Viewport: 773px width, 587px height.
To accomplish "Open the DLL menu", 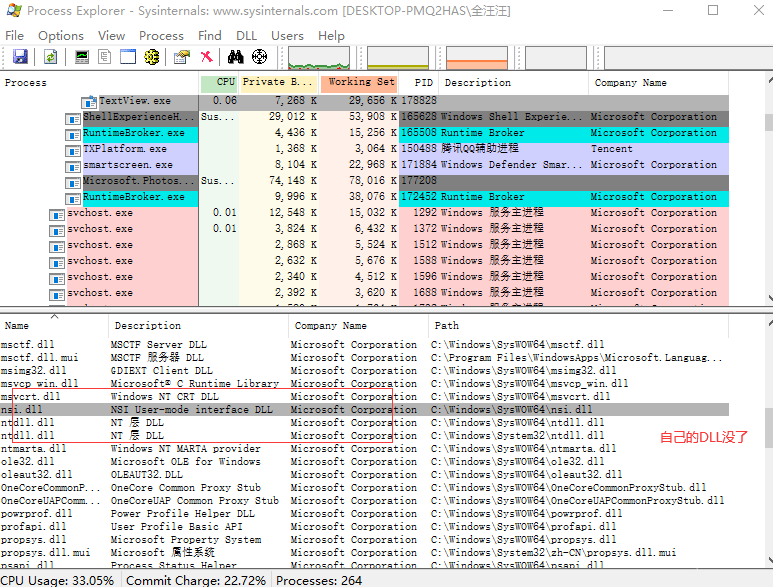I will pyautogui.click(x=246, y=36).
